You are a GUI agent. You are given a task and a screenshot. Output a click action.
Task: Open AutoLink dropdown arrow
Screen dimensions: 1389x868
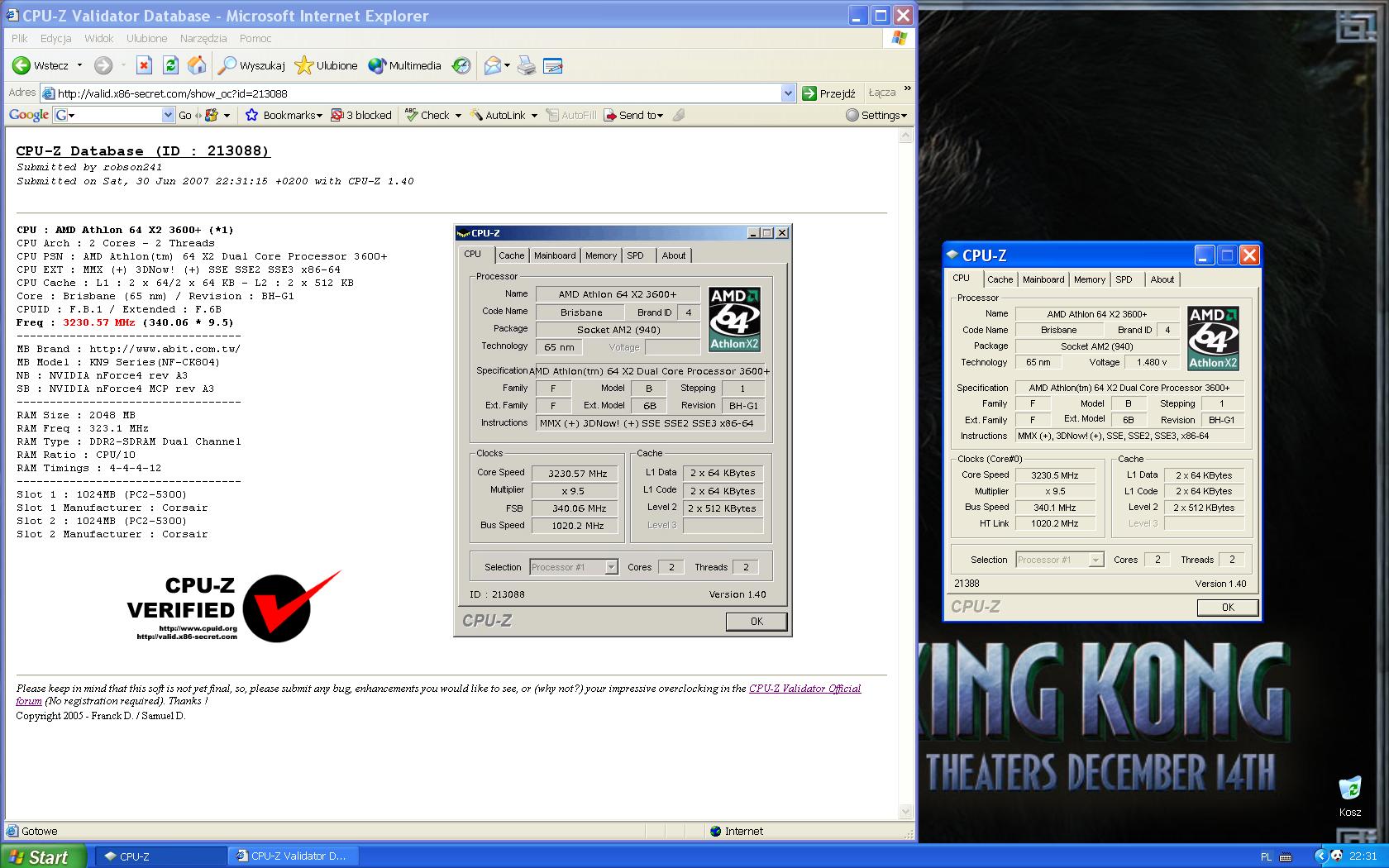click(x=534, y=115)
